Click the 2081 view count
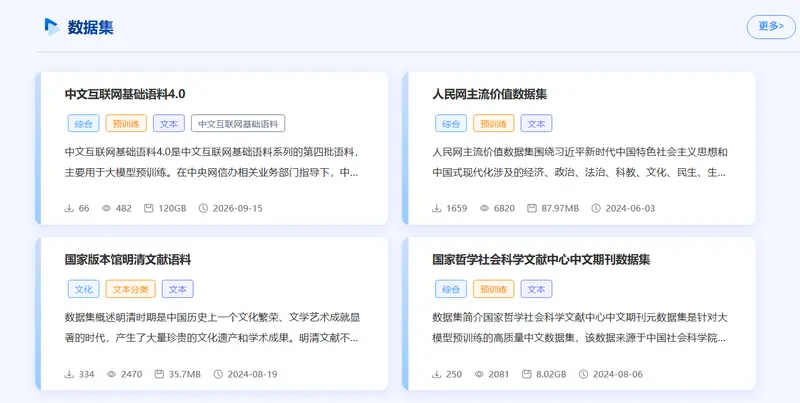Image resolution: width=800 pixels, height=403 pixels. [x=499, y=374]
